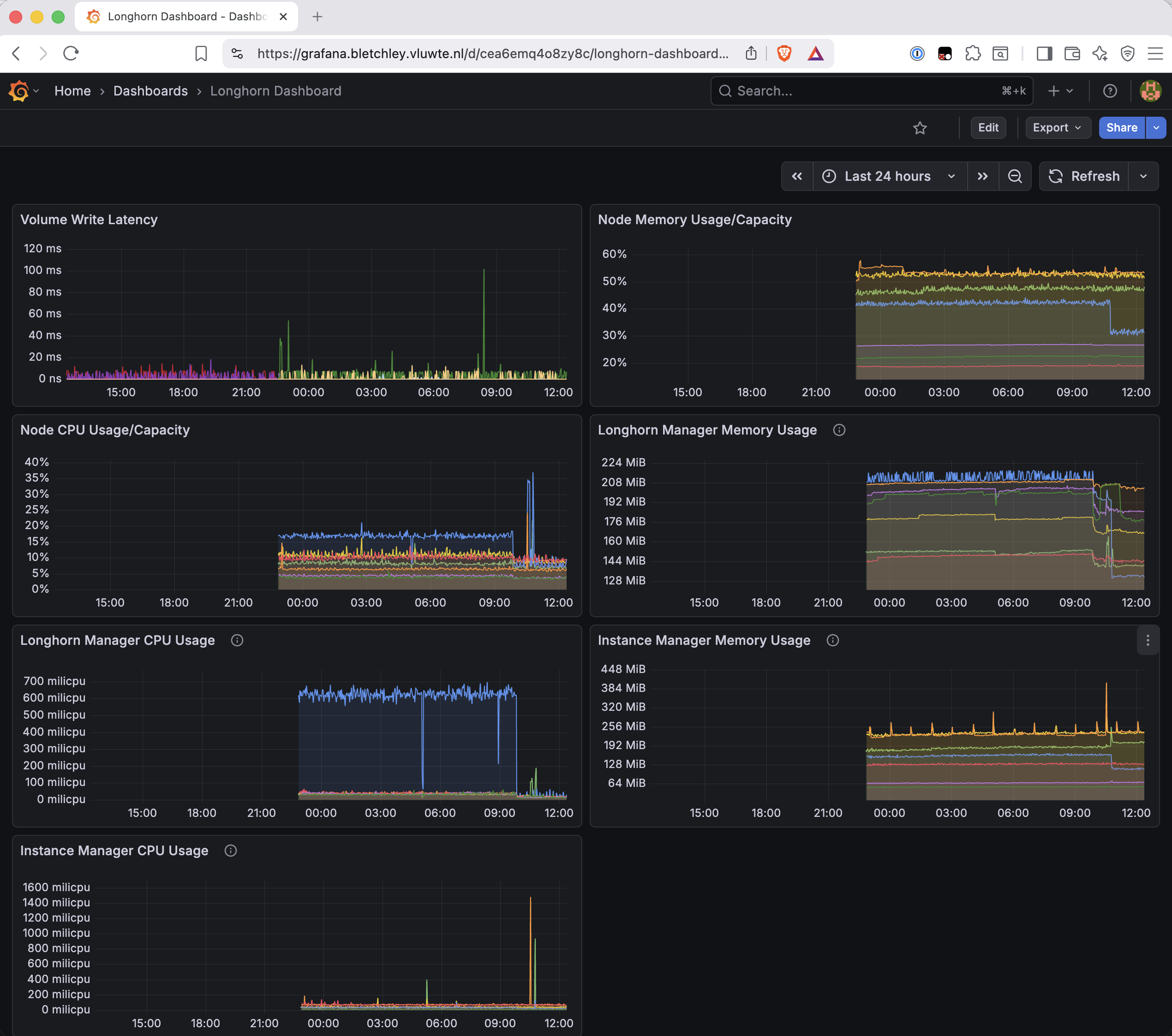Click the VPN shield icon
Viewport: 1172px width, 1036px height.
[x=1127, y=54]
